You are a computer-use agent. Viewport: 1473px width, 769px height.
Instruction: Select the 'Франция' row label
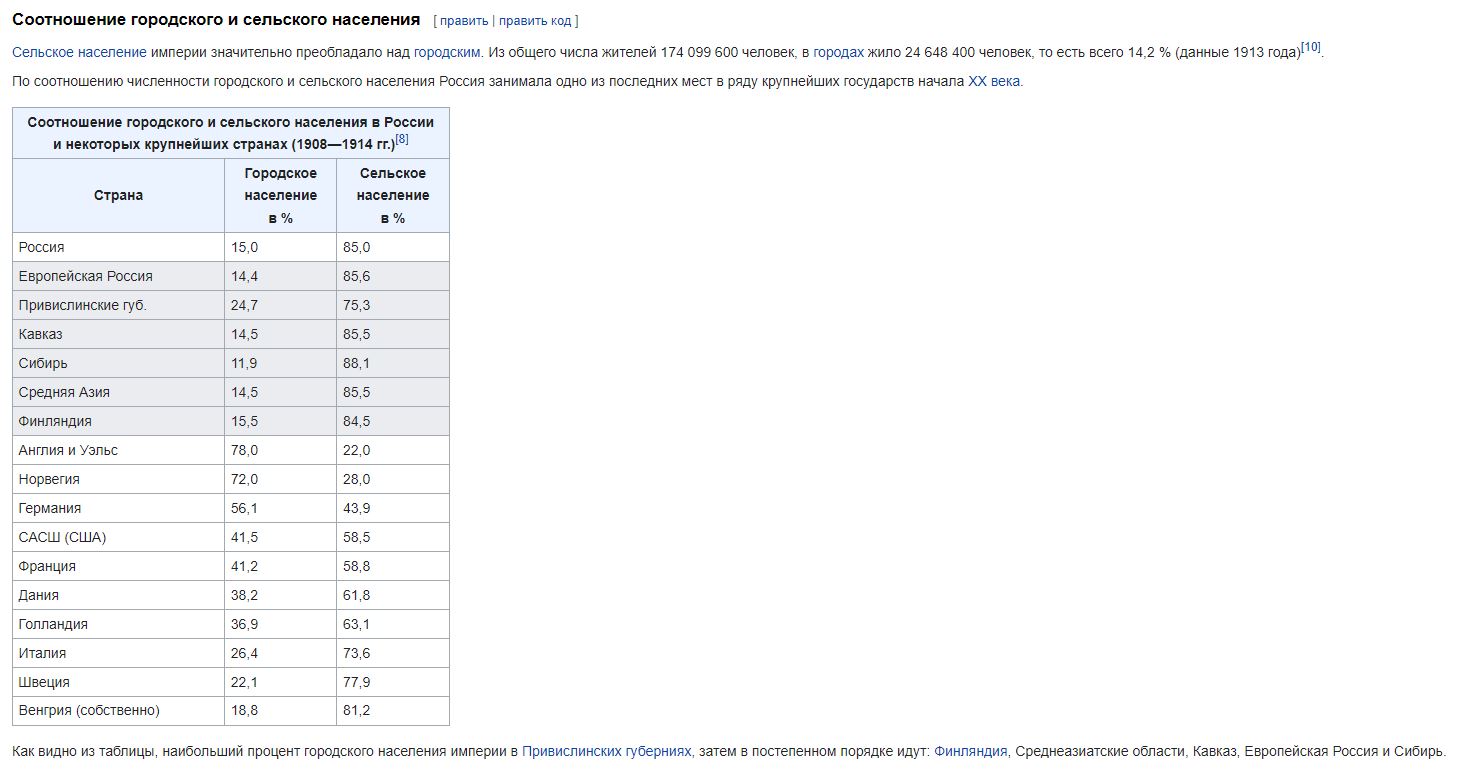[x=47, y=566]
